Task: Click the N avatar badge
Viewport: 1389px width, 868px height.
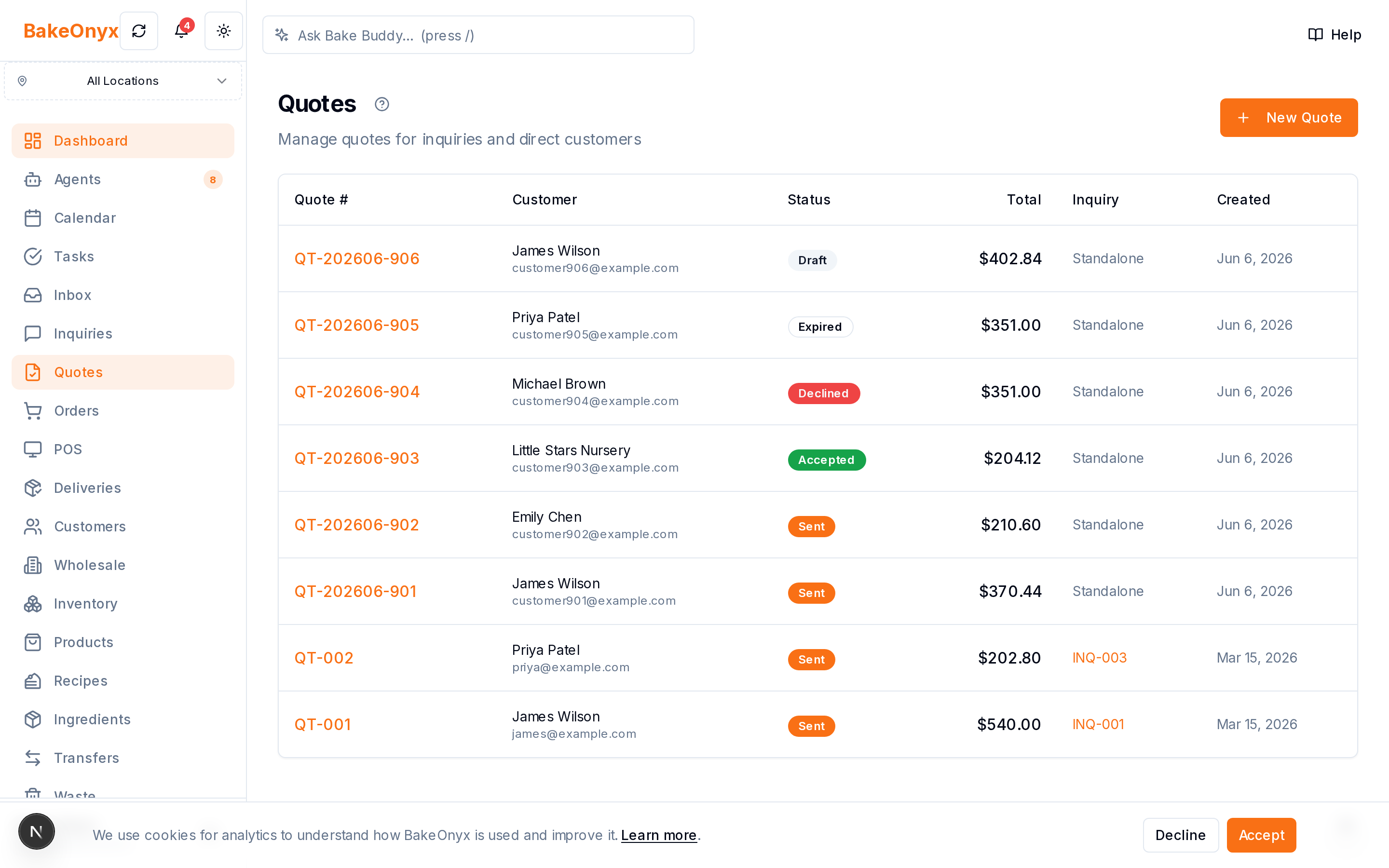Action: (x=36, y=831)
